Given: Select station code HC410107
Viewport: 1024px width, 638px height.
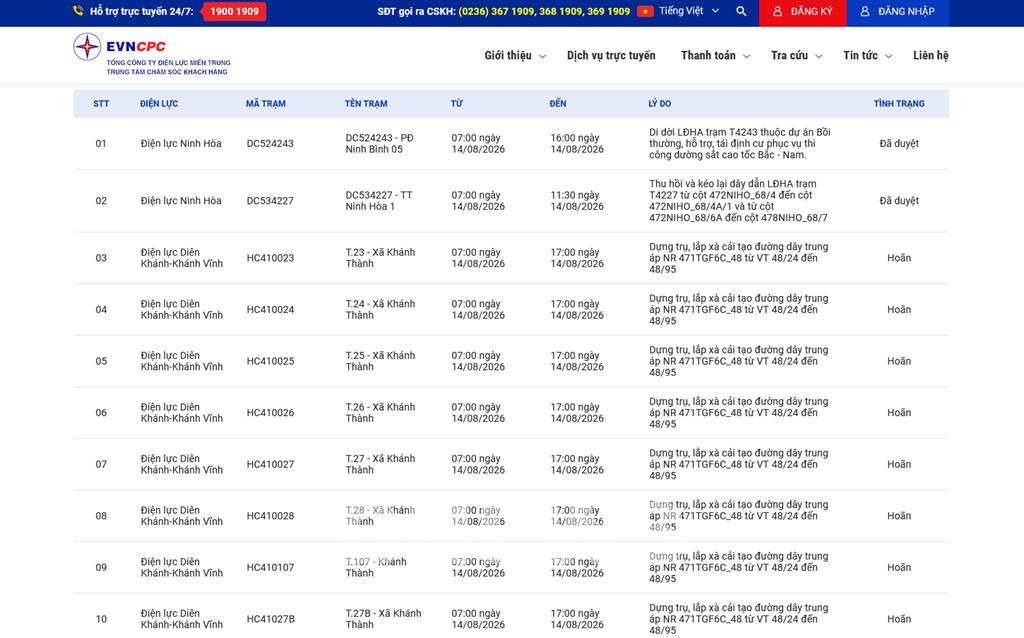Looking at the screenshot, I should tap(270, 567).
